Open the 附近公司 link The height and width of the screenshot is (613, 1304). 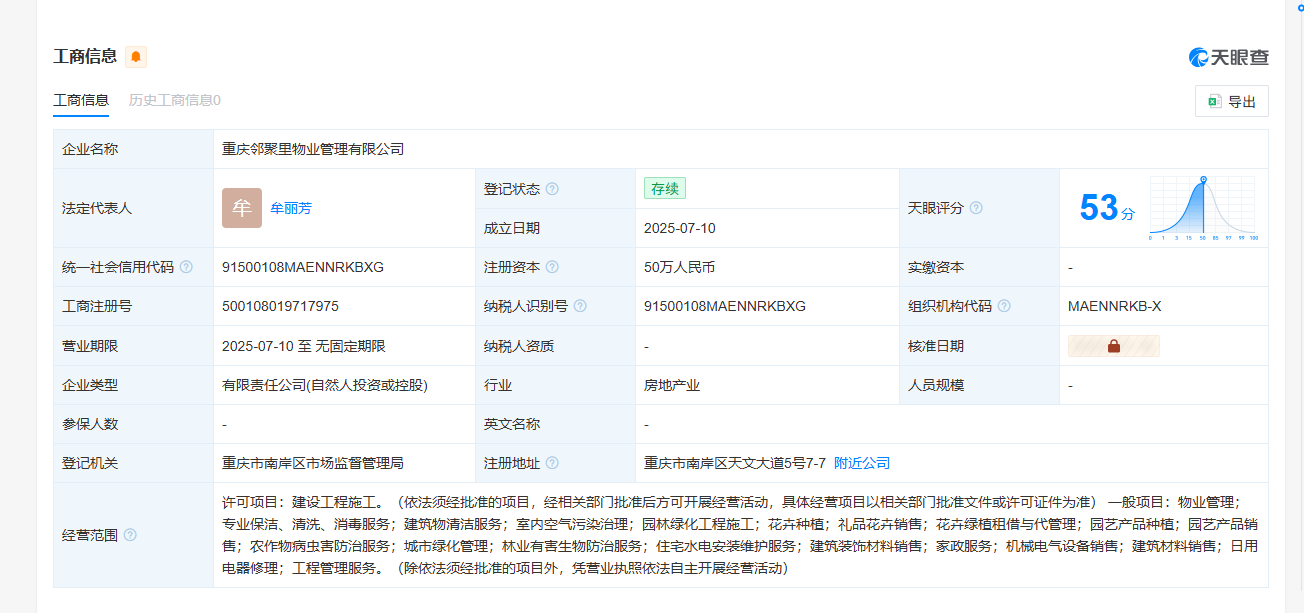[x=862, y=463]
